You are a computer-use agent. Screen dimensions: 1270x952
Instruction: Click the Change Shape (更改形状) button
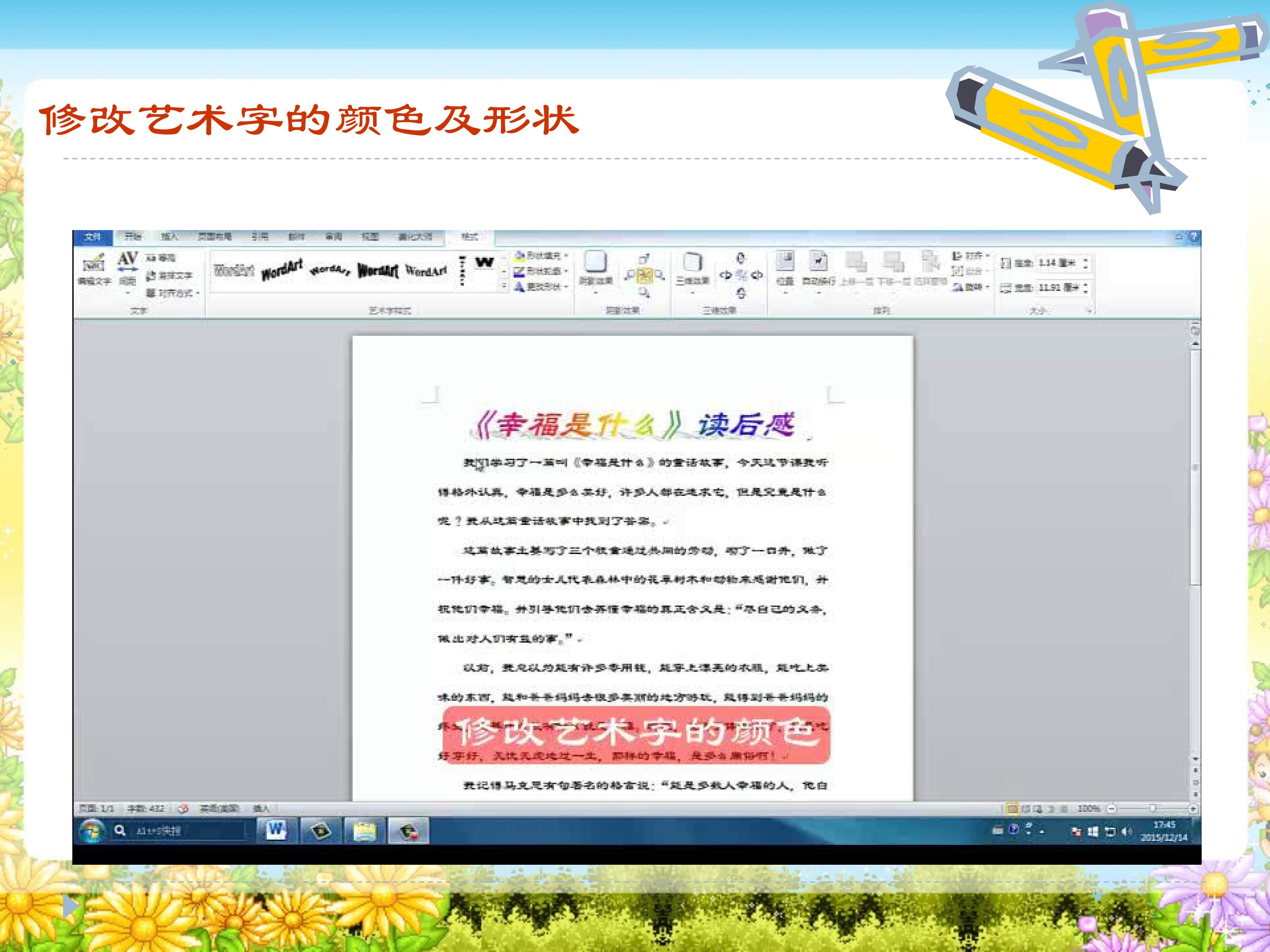541,286
